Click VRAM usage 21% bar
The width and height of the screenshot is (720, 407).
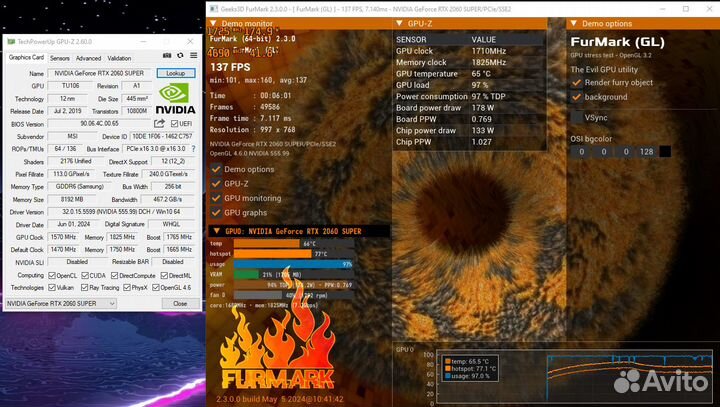pyautogui.click(x=293, y=274)
